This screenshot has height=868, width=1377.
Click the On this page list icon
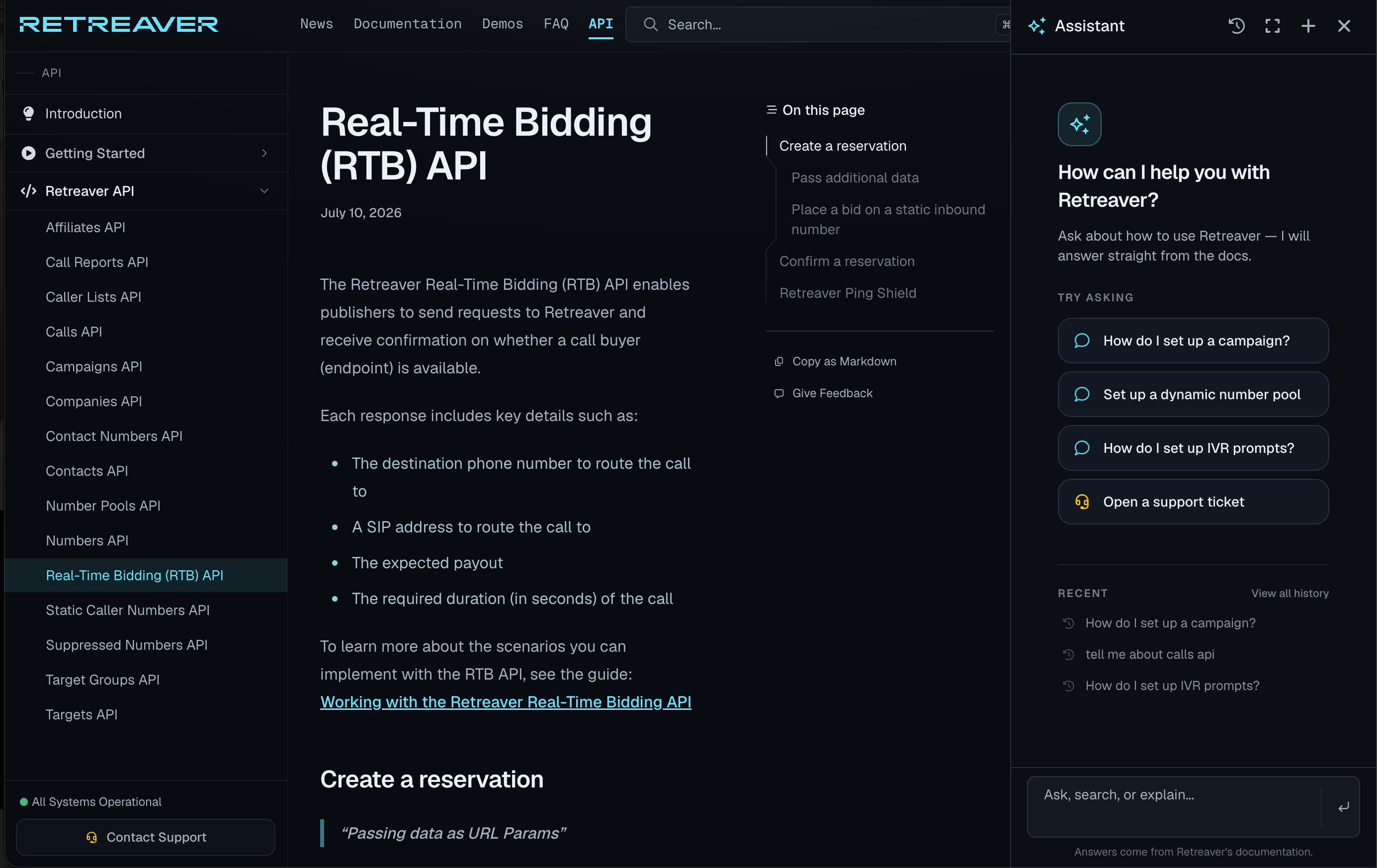point(772,110)
